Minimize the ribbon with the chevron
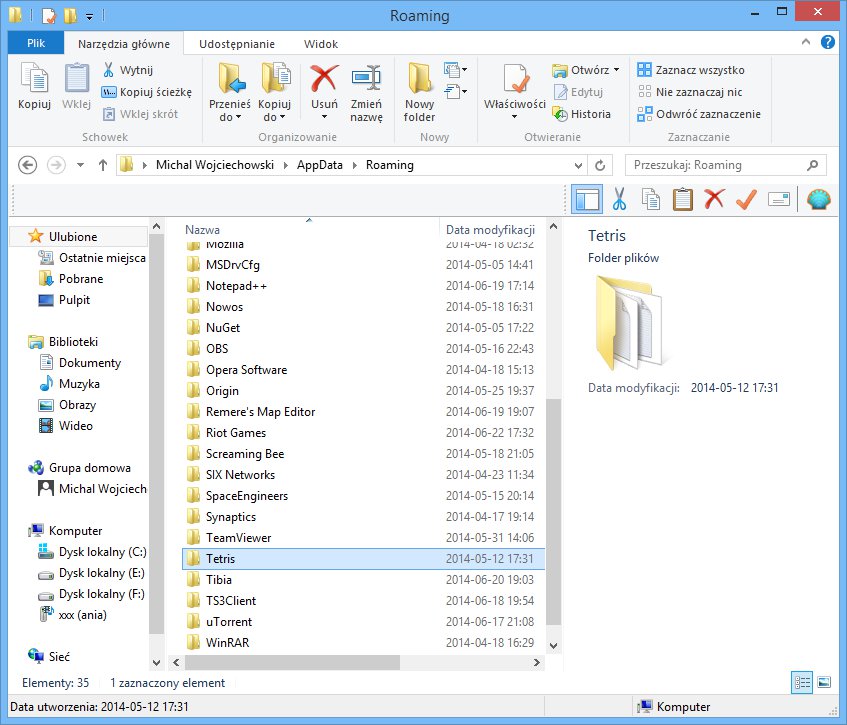The image size is (847, 725). [805, 42]
